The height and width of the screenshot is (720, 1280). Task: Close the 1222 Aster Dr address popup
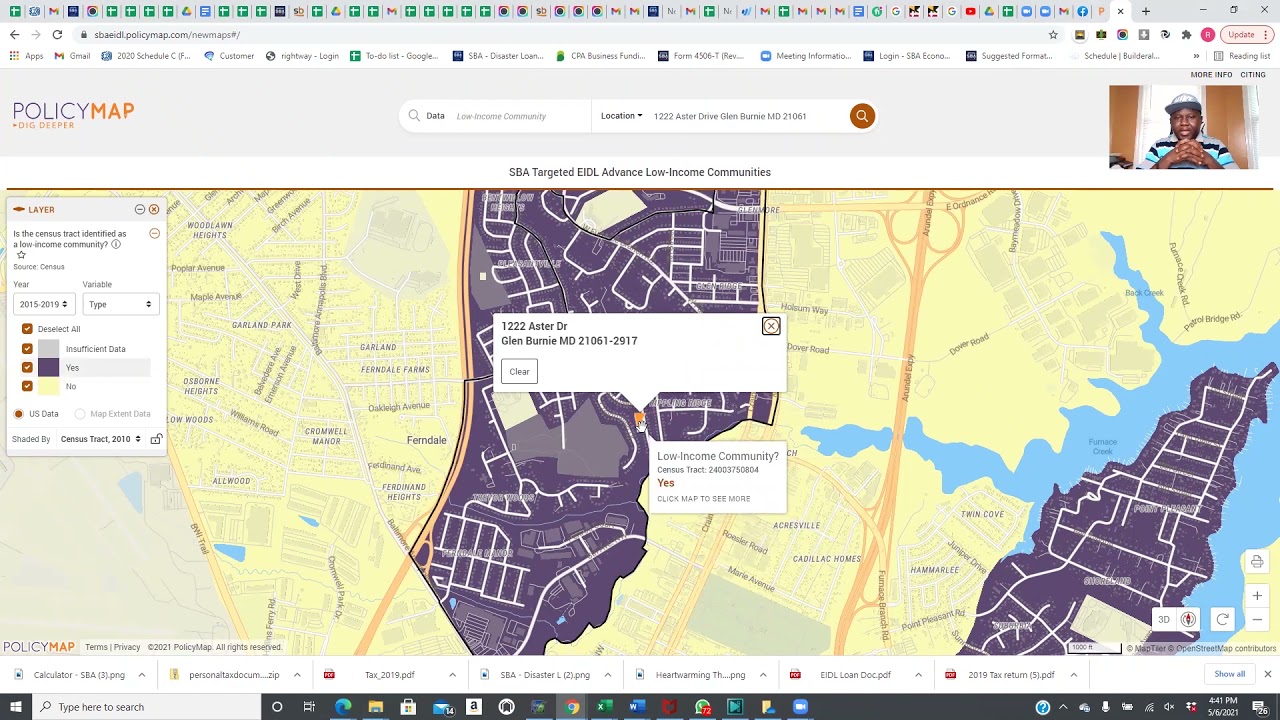point(771,326)
